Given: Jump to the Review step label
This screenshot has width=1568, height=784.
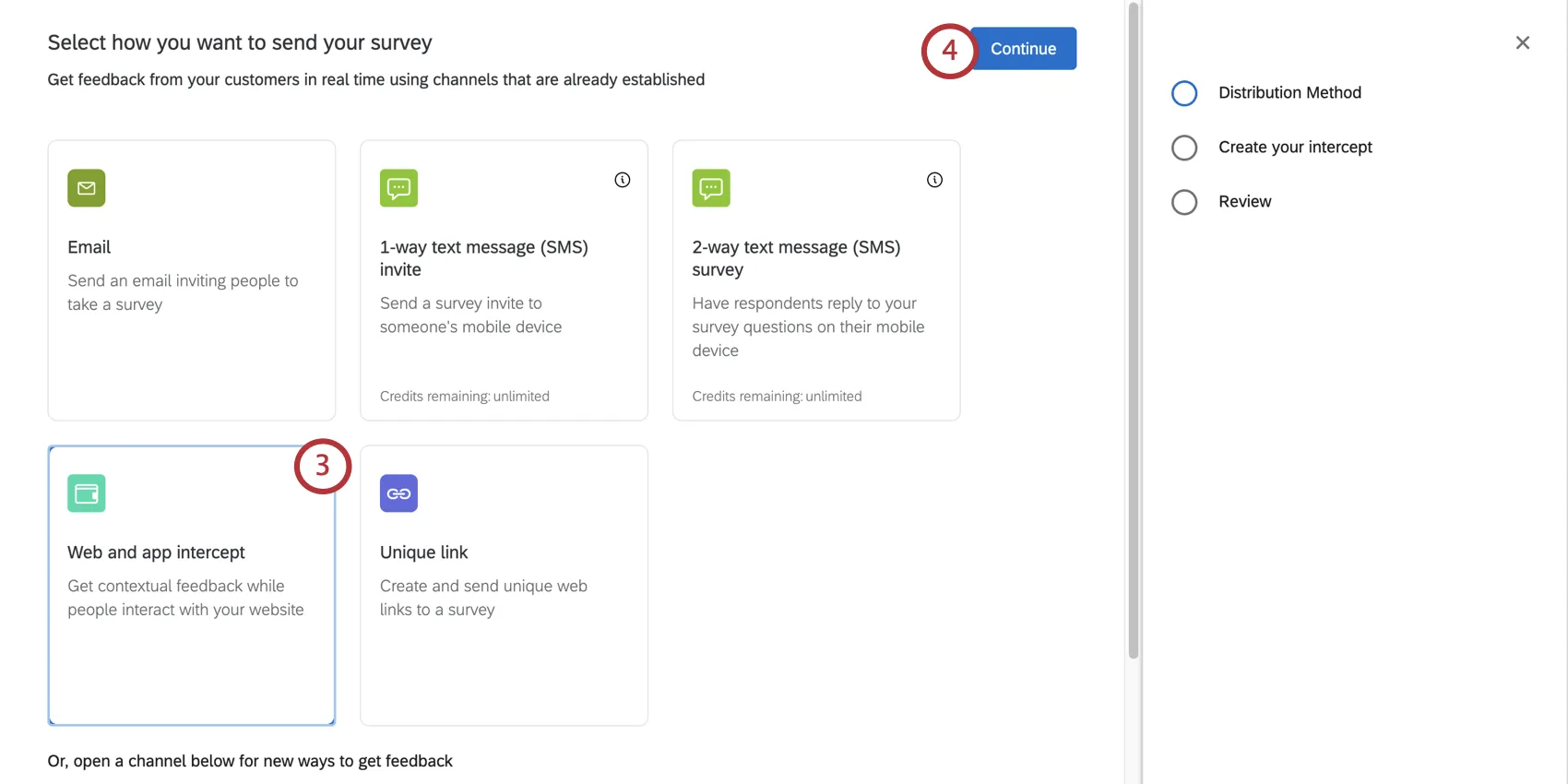Looking at the screenshot, I should (x=1244, y=202).
